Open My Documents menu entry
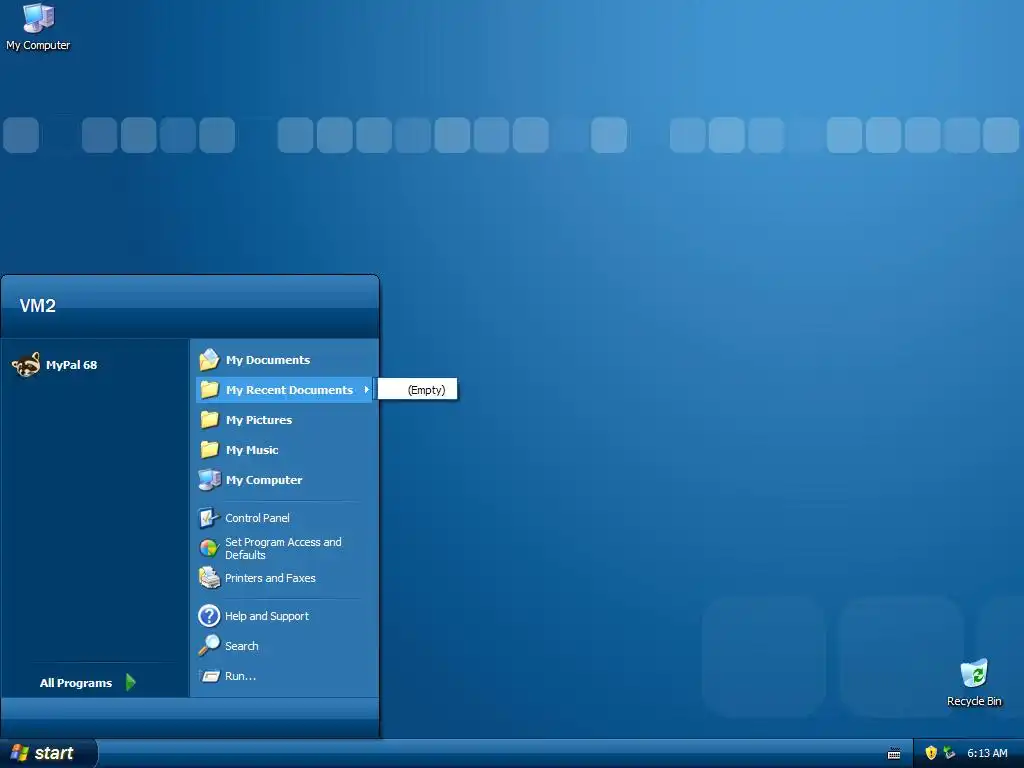This screenshot has width=1024, height=768. [x=284, y=360]
